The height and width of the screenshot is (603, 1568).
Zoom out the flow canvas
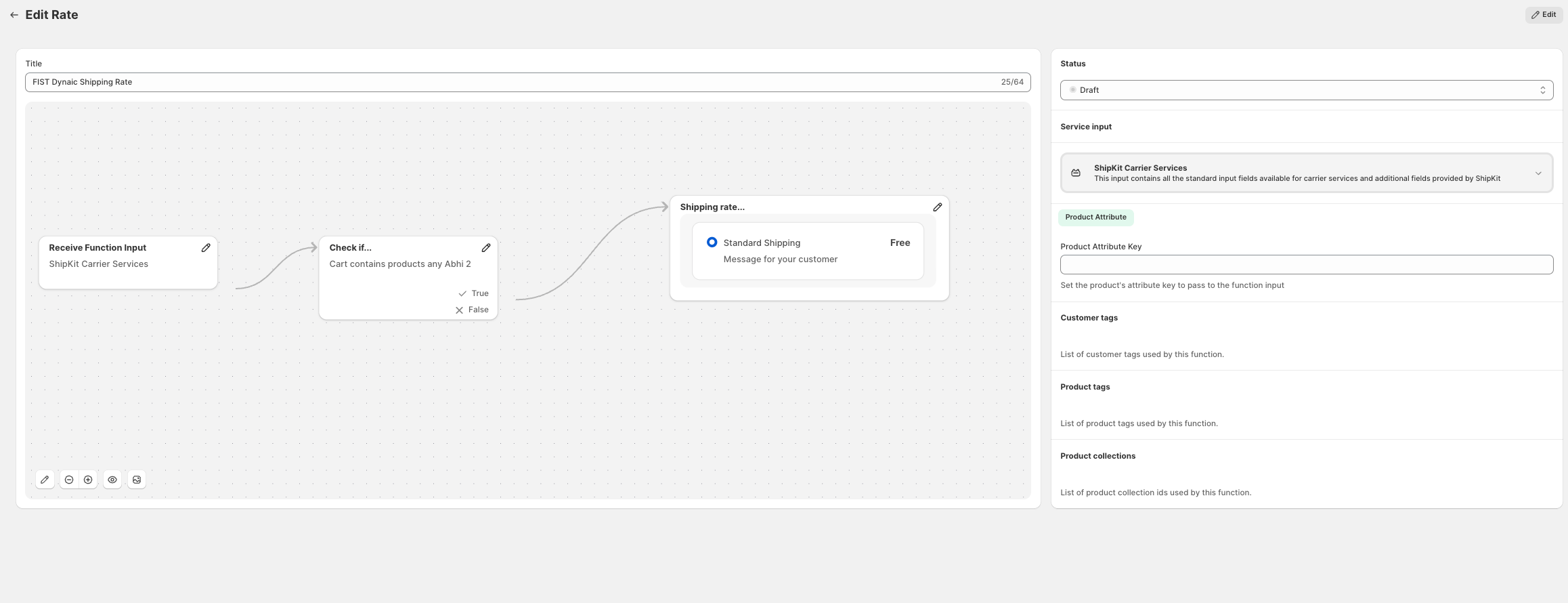[x=69, y=480]
